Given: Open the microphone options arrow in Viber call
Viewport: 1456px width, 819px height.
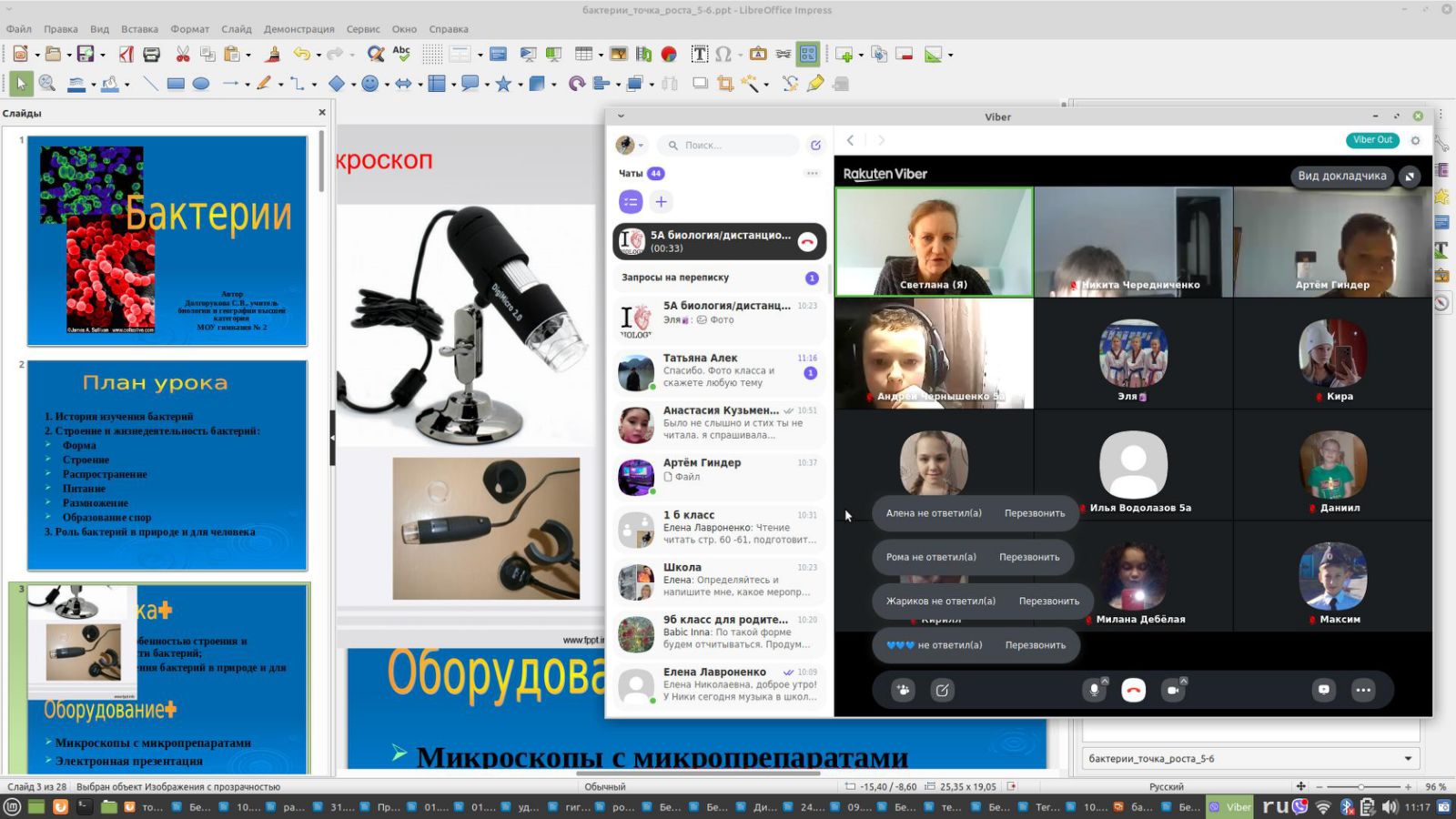Looking at the screenshot, I should coord(1105,681).
